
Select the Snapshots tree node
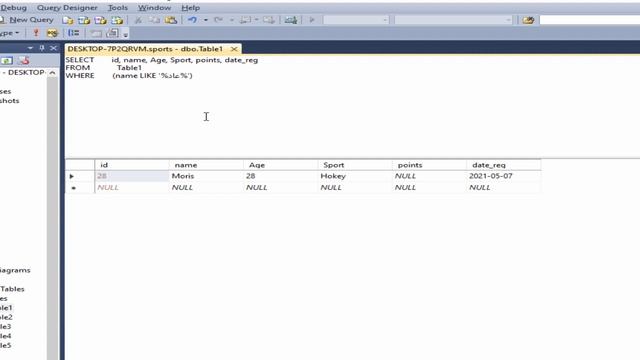[x=9, y=101]
